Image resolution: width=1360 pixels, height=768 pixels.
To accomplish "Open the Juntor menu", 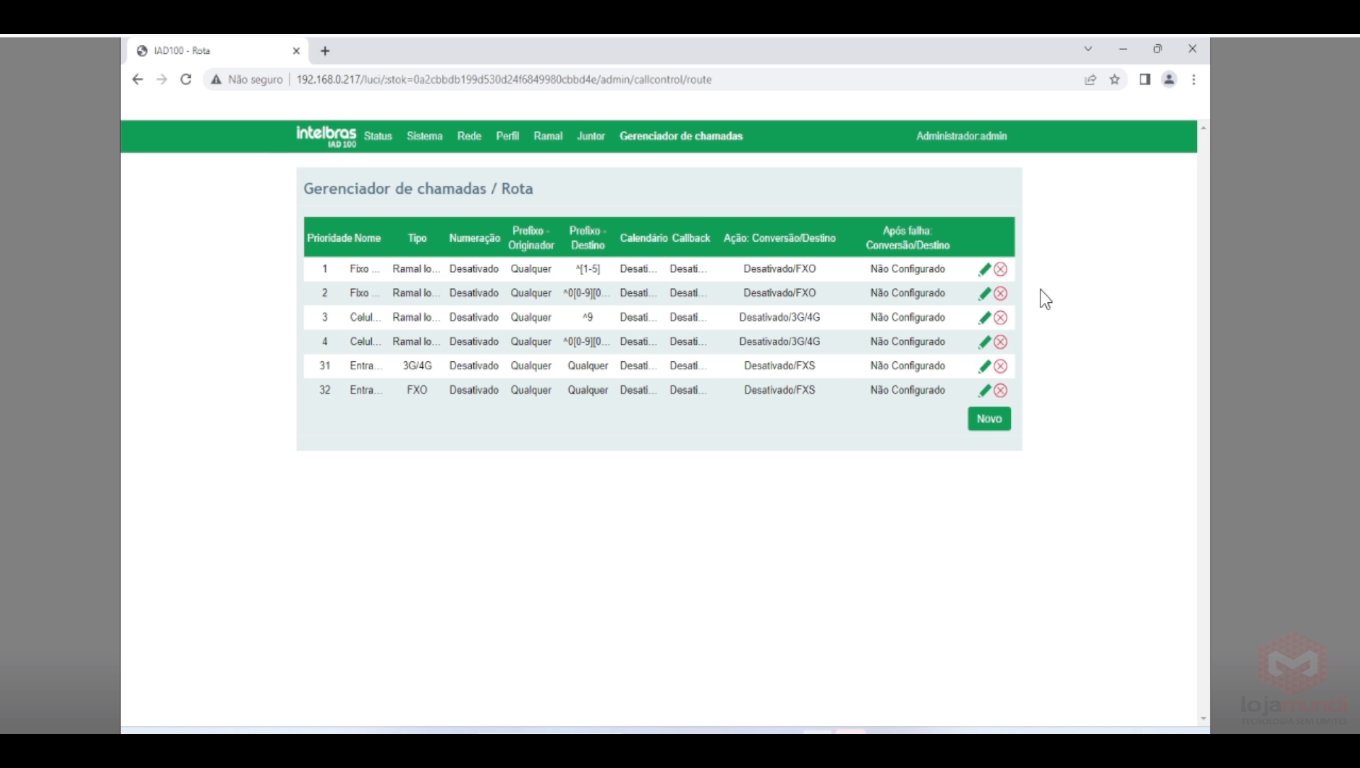I will (591, 136).
